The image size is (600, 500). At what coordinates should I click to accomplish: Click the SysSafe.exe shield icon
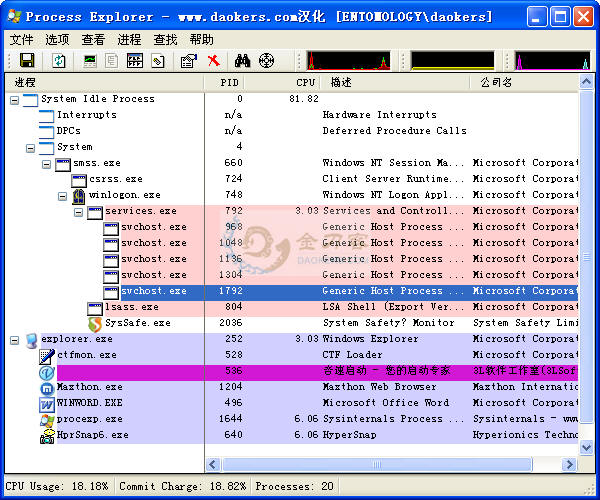point(95,324)
